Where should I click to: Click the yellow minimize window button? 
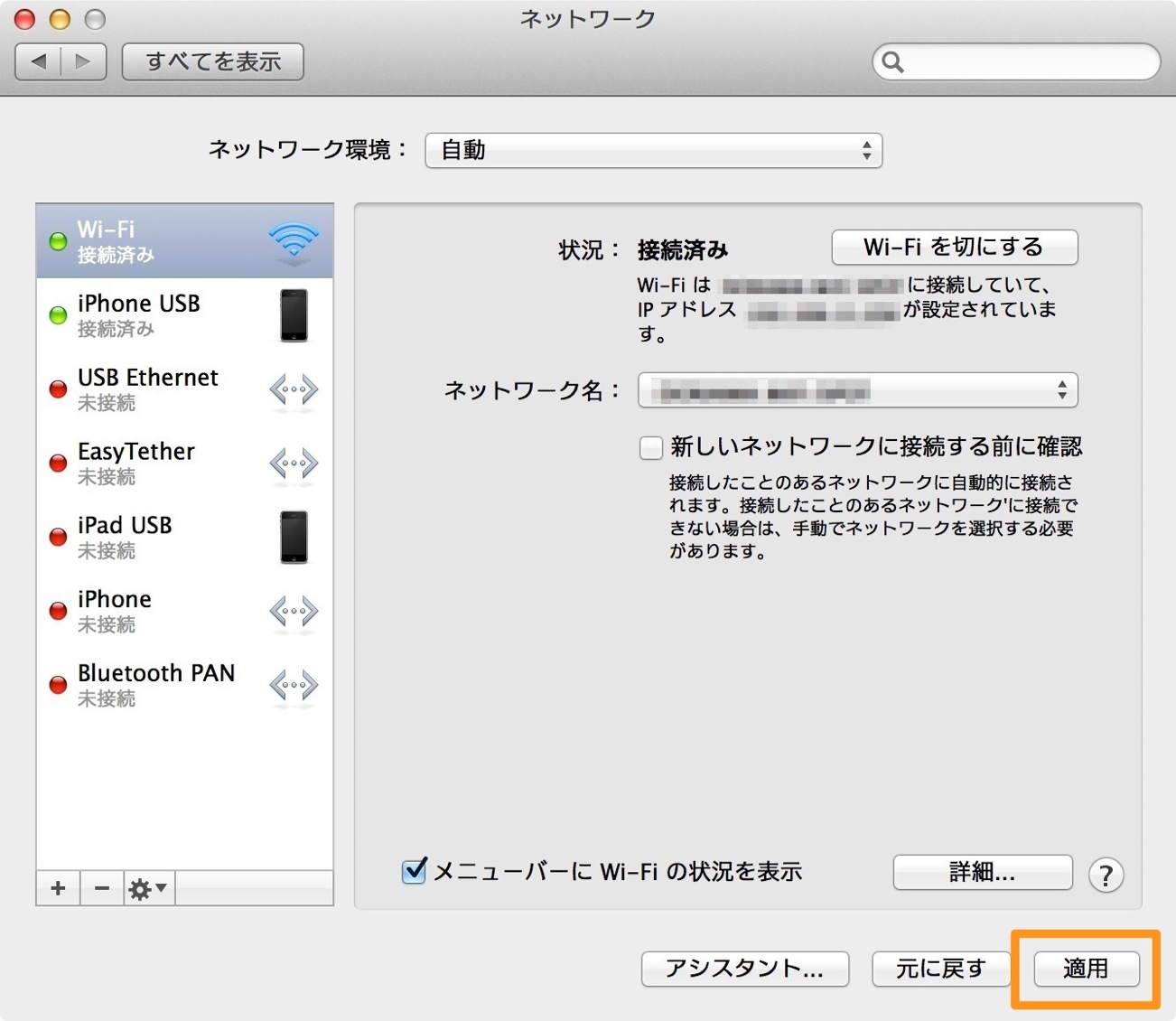(x=60, y=19)
